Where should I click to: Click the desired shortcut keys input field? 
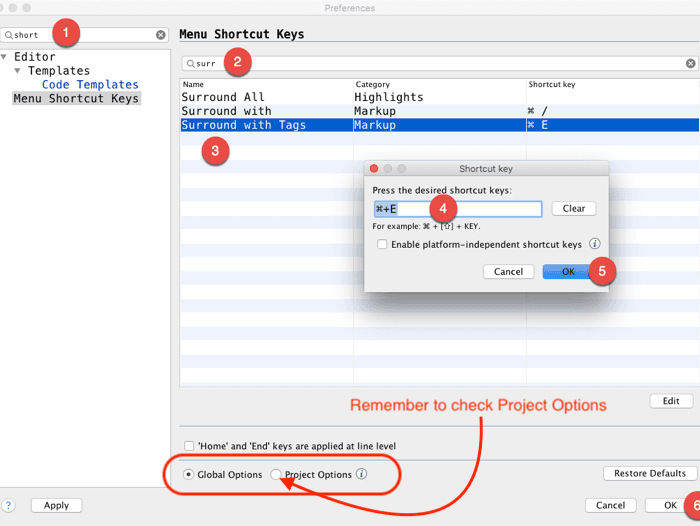(480, 209)
